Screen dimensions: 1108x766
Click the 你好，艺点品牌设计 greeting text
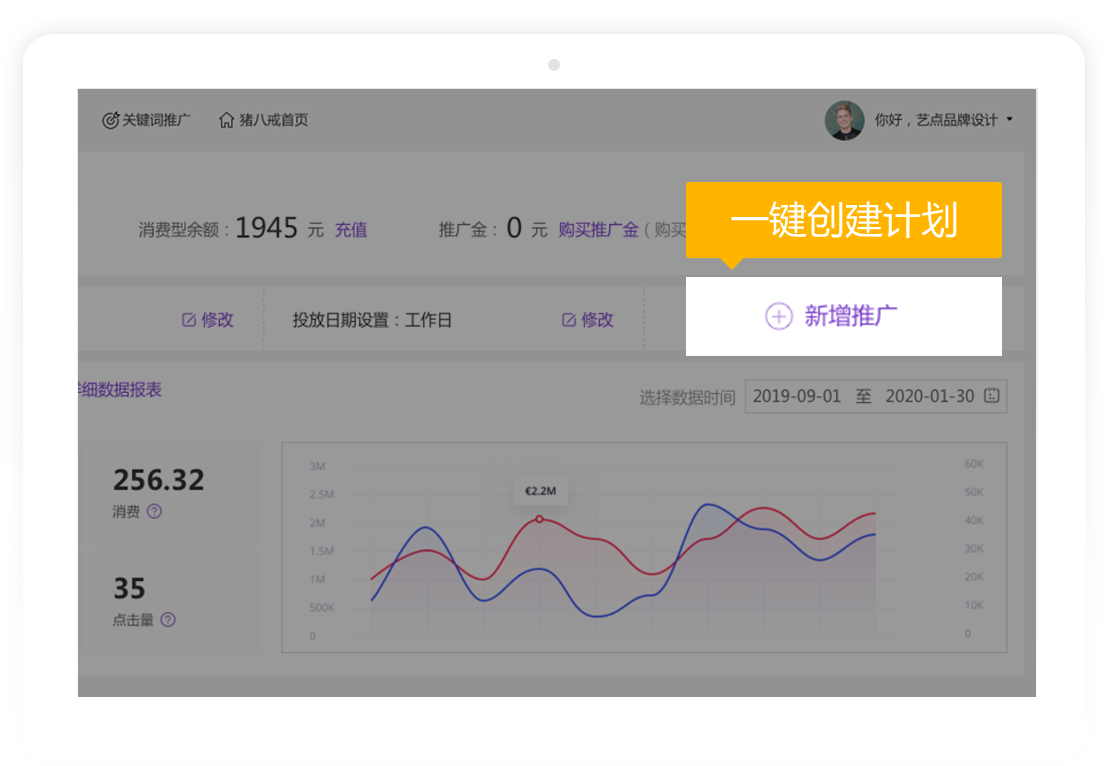936,120
